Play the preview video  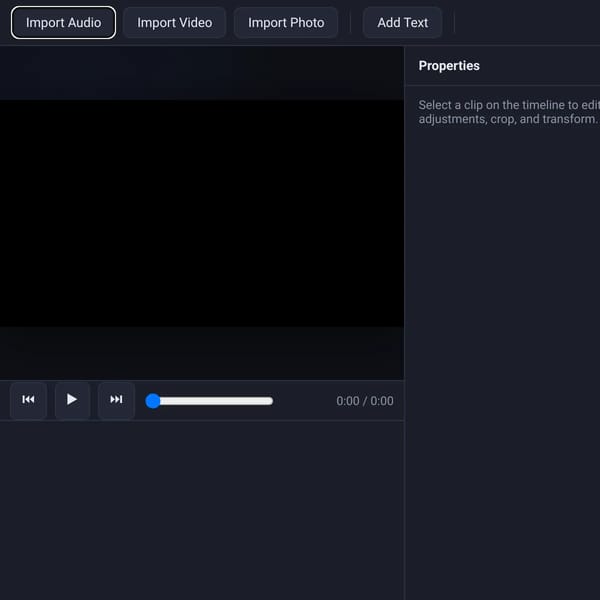click(72, 400)
